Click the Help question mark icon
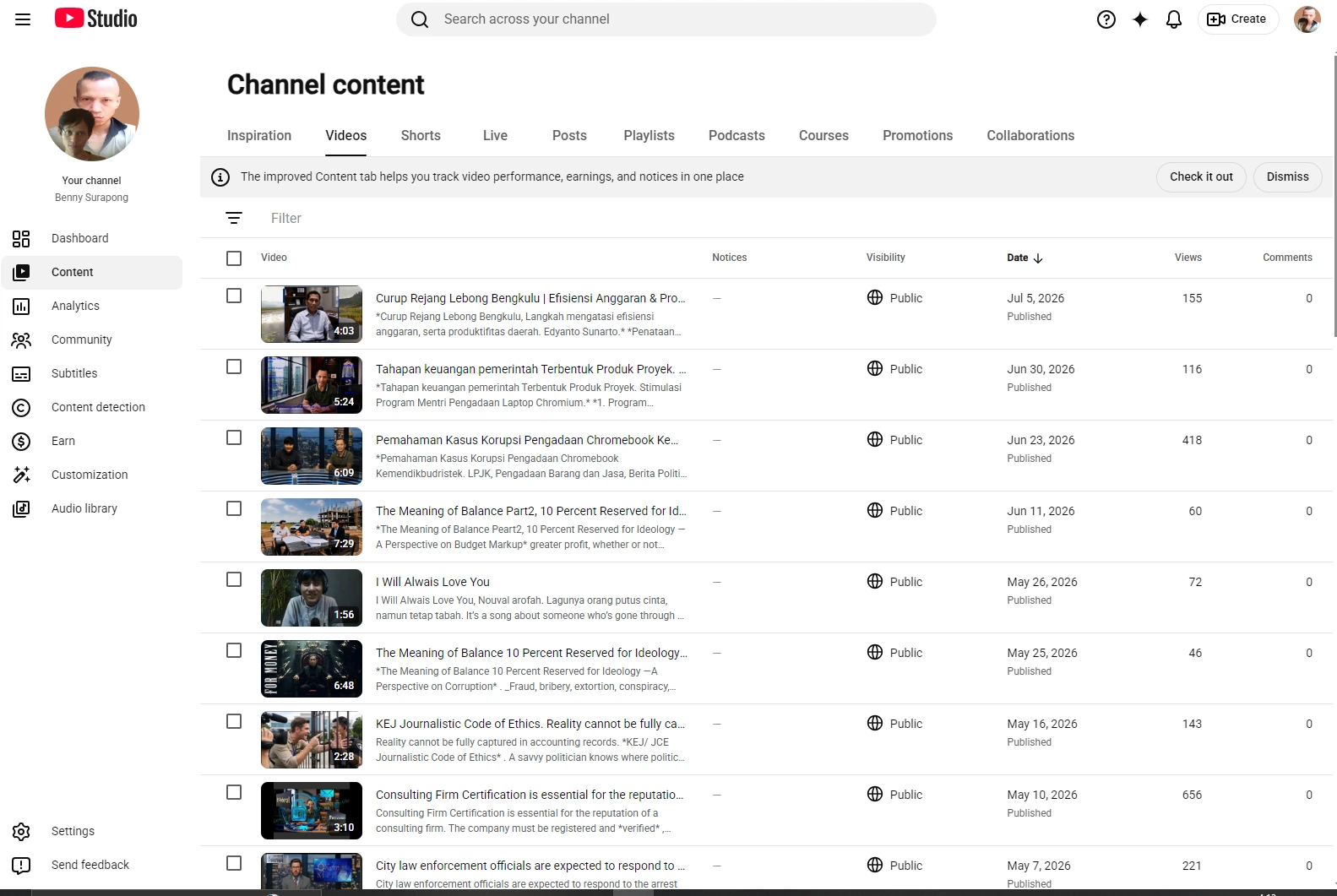 pos(1106,19)
